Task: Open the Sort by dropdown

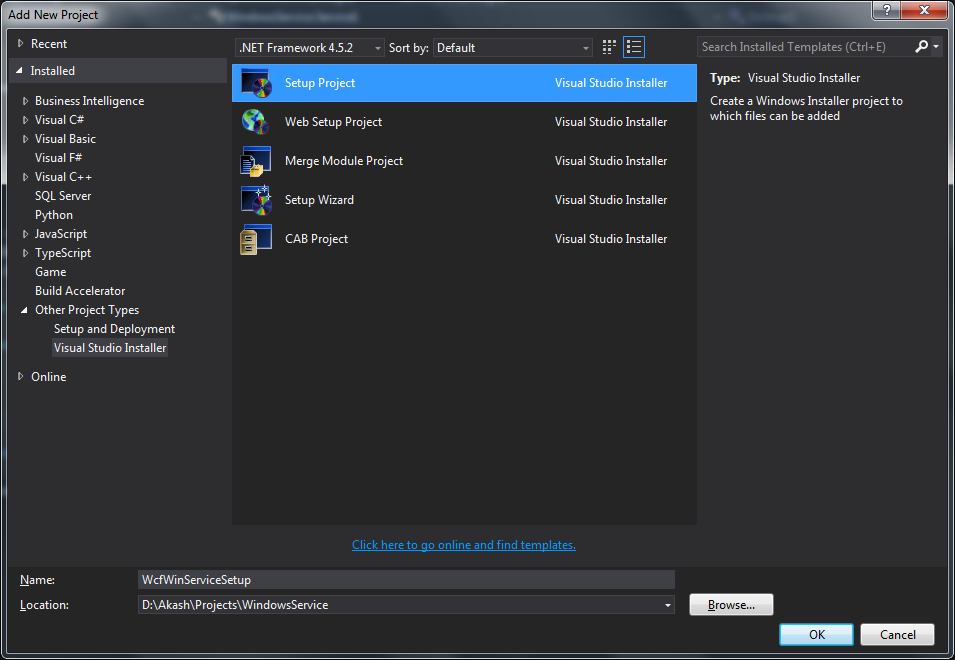Action: click(x=584, y=47)
